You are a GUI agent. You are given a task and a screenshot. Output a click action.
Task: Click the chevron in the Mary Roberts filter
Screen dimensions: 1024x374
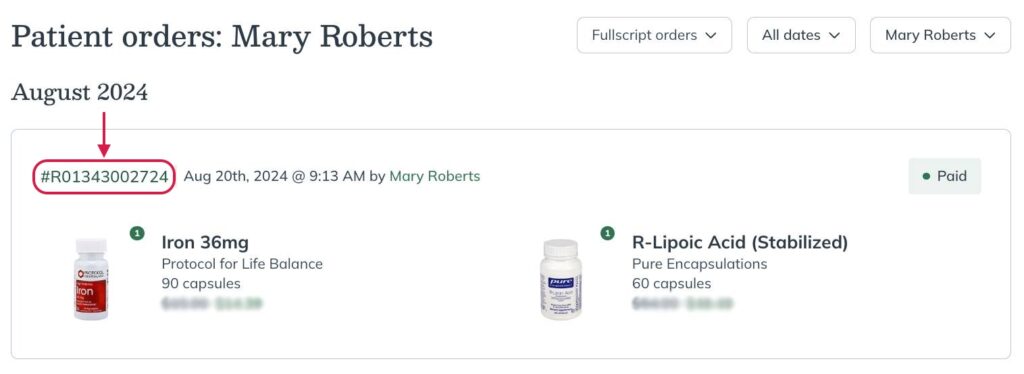[x=989, y=36]
